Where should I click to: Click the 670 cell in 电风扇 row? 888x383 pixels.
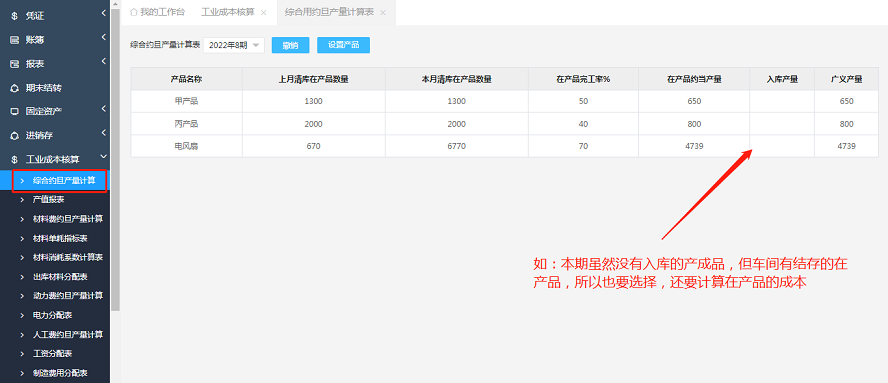(x=314, y=146)
